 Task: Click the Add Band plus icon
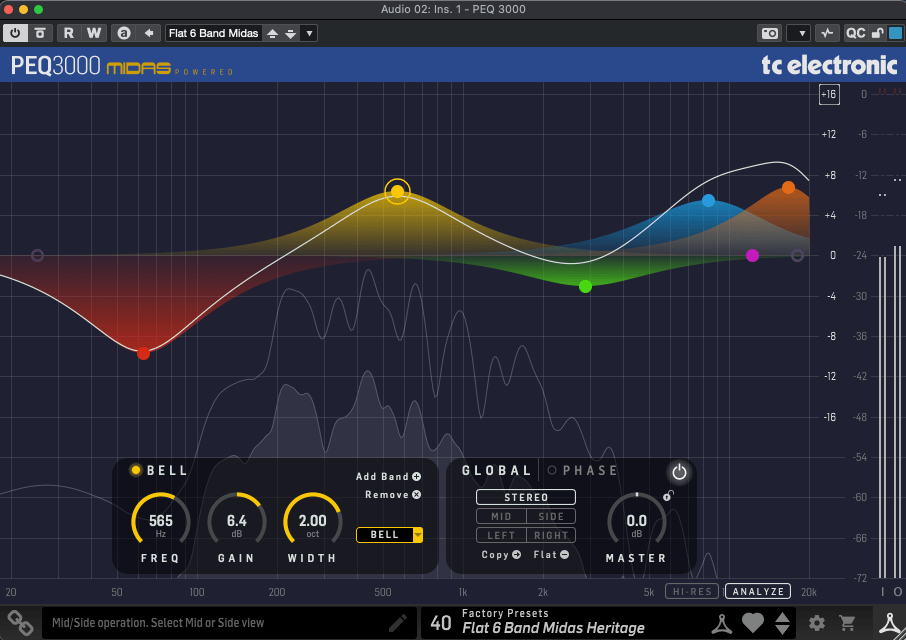(416, 477)
